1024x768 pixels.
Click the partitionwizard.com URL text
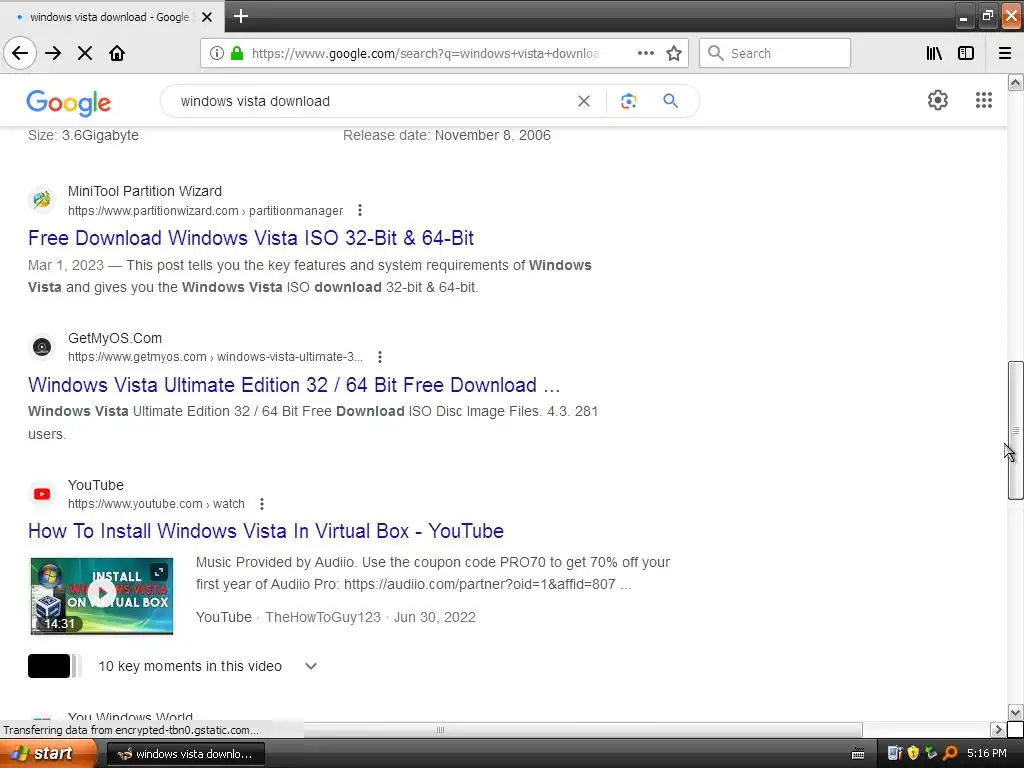(205, 210)
